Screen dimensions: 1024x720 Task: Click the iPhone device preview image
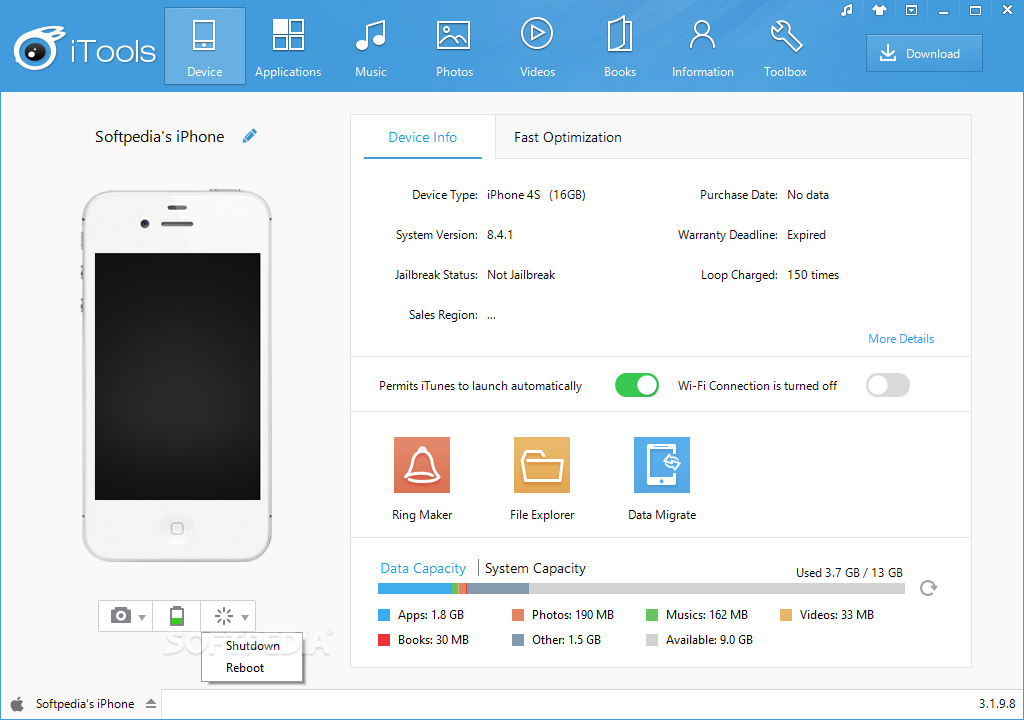pos(176,376)
